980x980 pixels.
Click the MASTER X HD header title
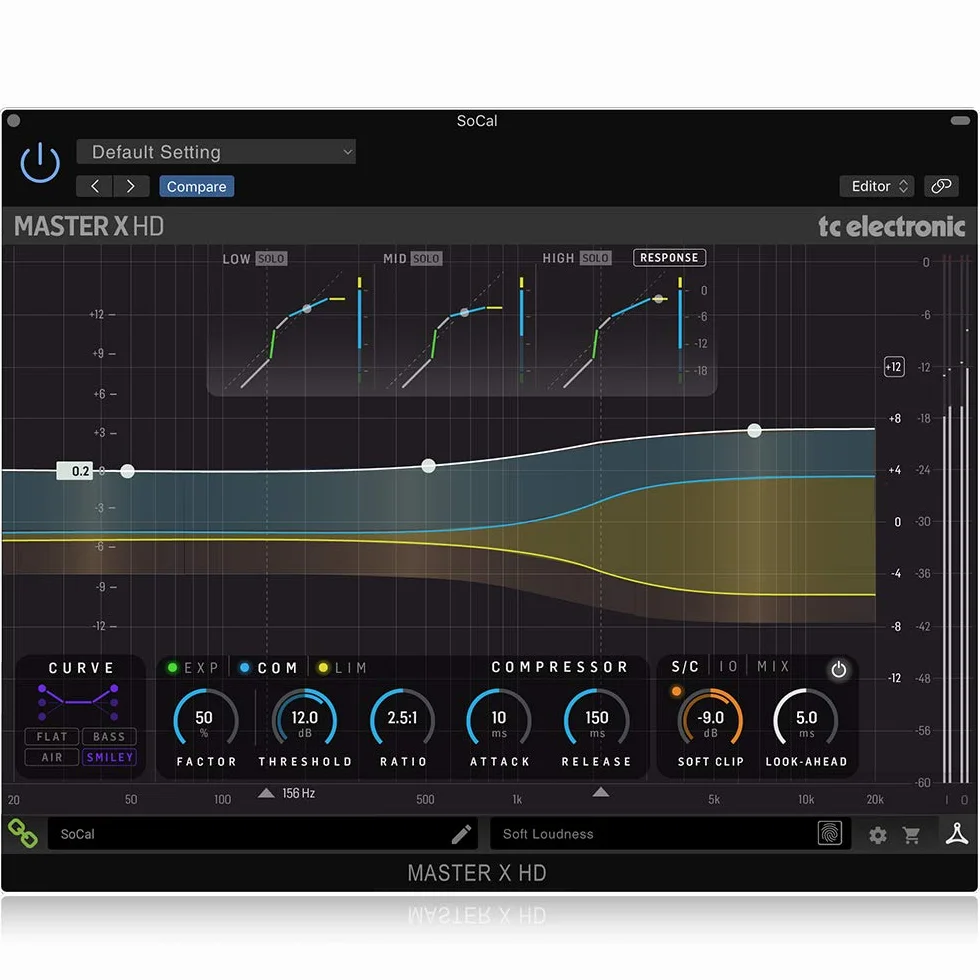(89, 226)
